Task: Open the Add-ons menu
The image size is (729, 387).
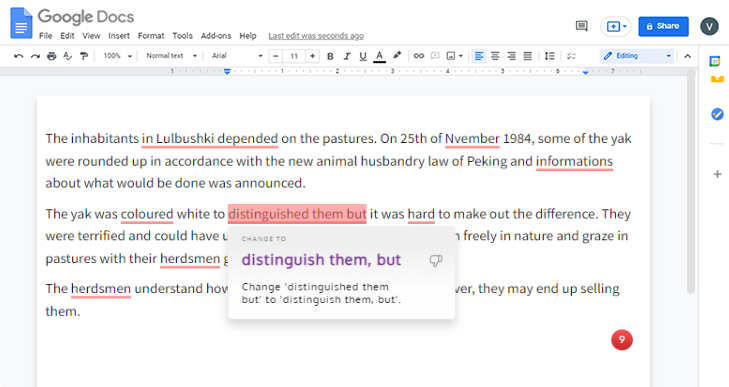Action: (216, 36)
